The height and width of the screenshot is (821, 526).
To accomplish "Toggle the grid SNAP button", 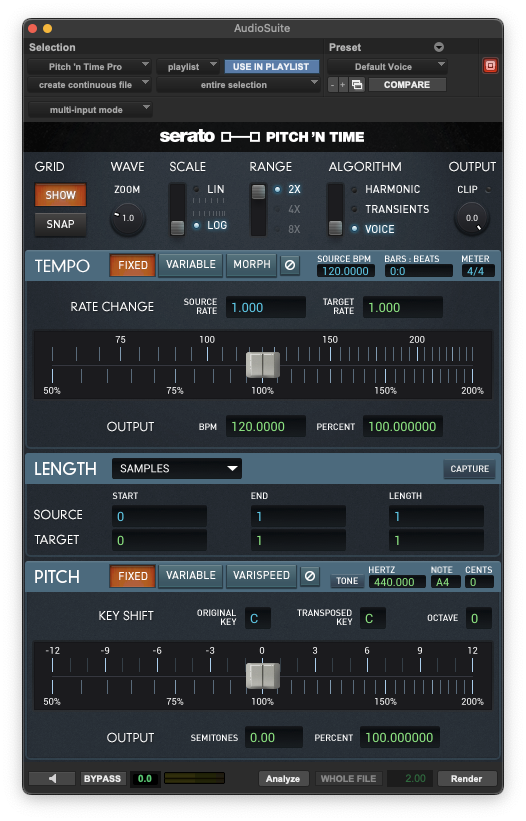I will point(60,224).
